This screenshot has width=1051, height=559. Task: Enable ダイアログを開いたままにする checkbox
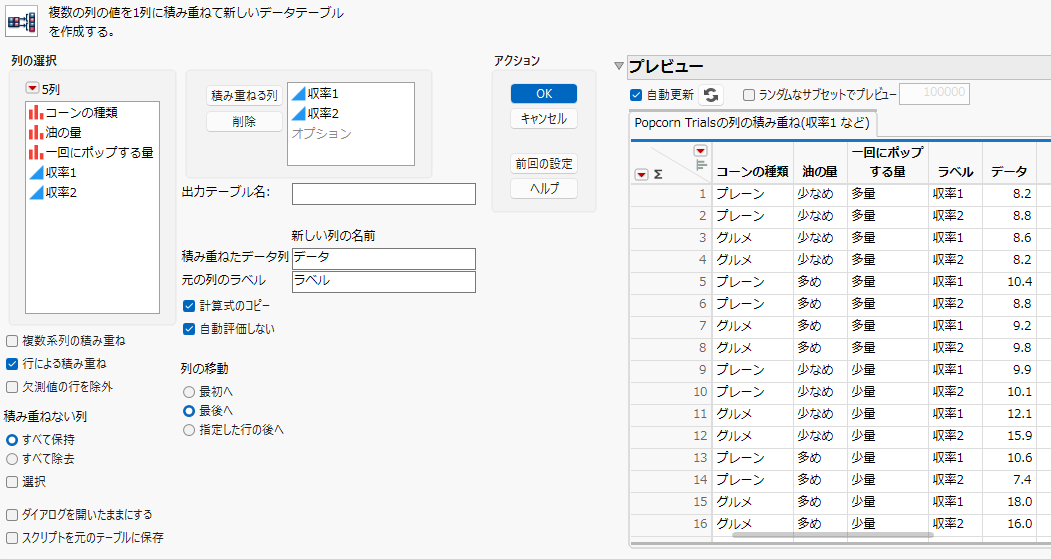[x=12, y=515]
